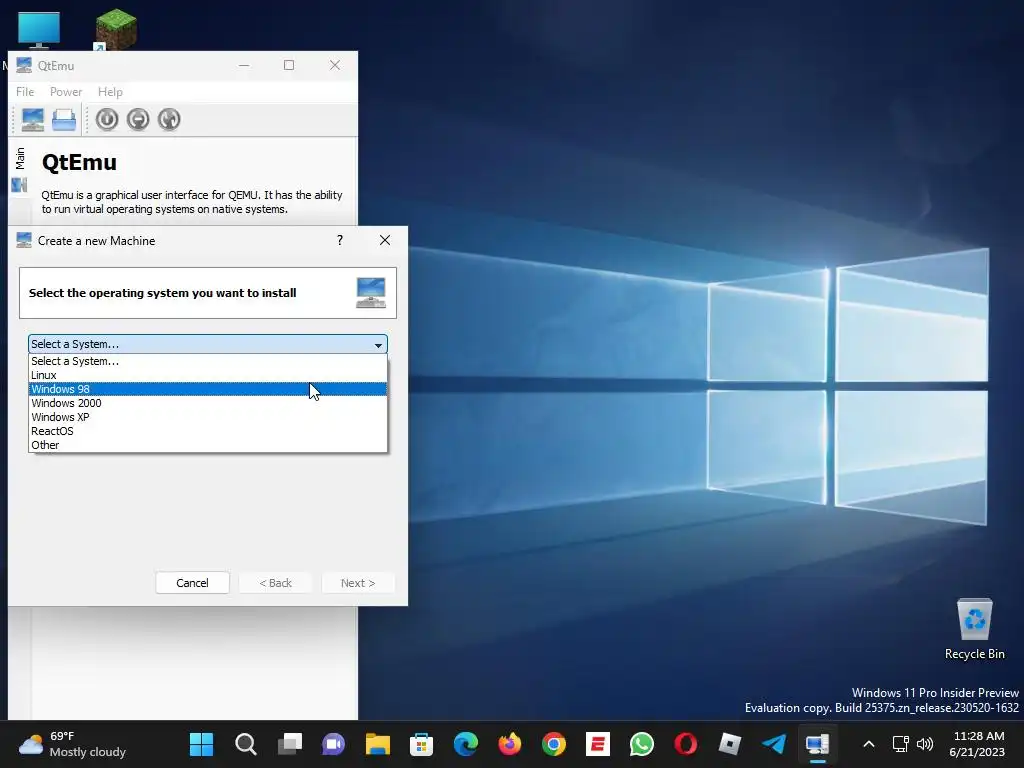Viewport: 1024px width, 768px height.
Task: Click the network tray icon
Action: pyautogui.click(x=901, y=744)
